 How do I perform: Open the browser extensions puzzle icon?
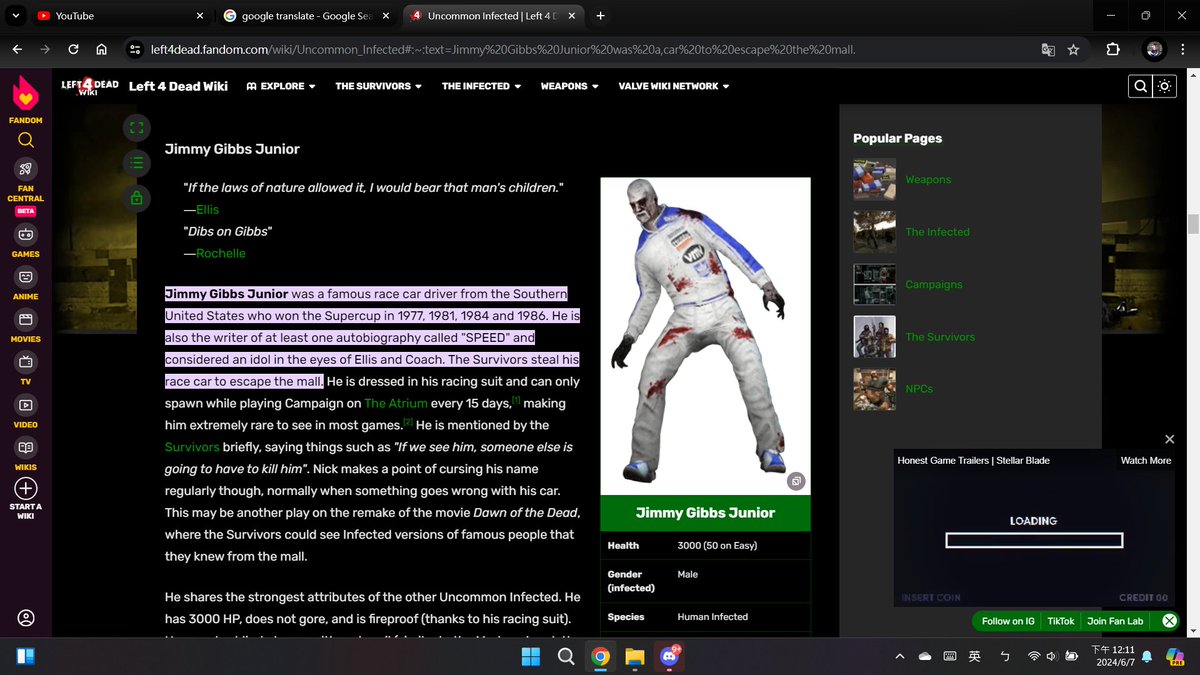pos(1113,50)
